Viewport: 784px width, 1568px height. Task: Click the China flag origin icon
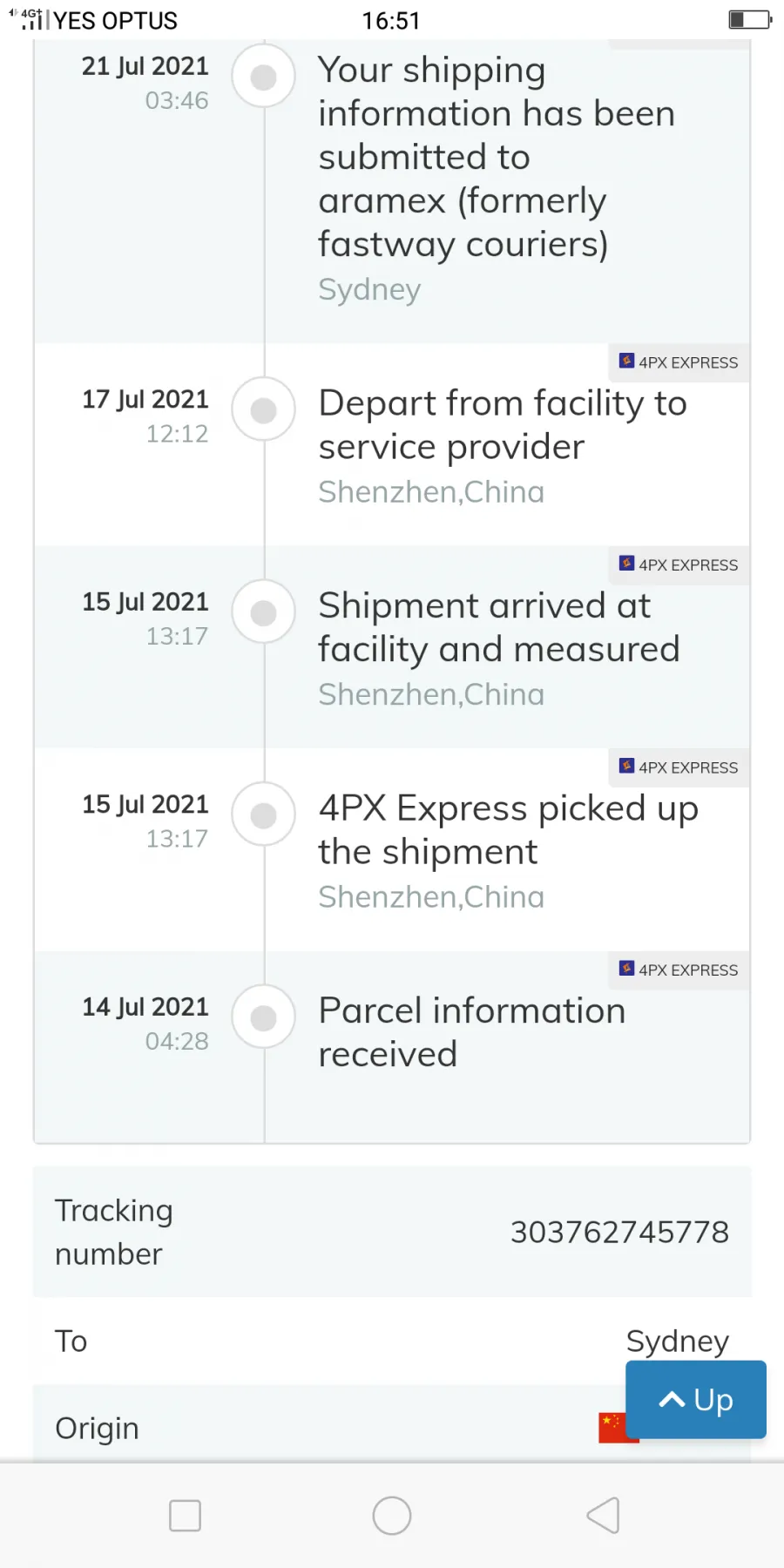(618, 1428)
